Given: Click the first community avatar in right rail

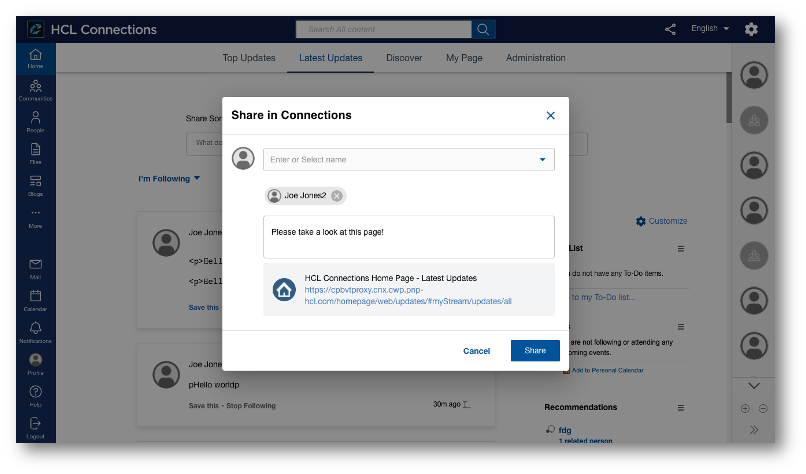Looking at the screenshot, I should click(754, 120).
